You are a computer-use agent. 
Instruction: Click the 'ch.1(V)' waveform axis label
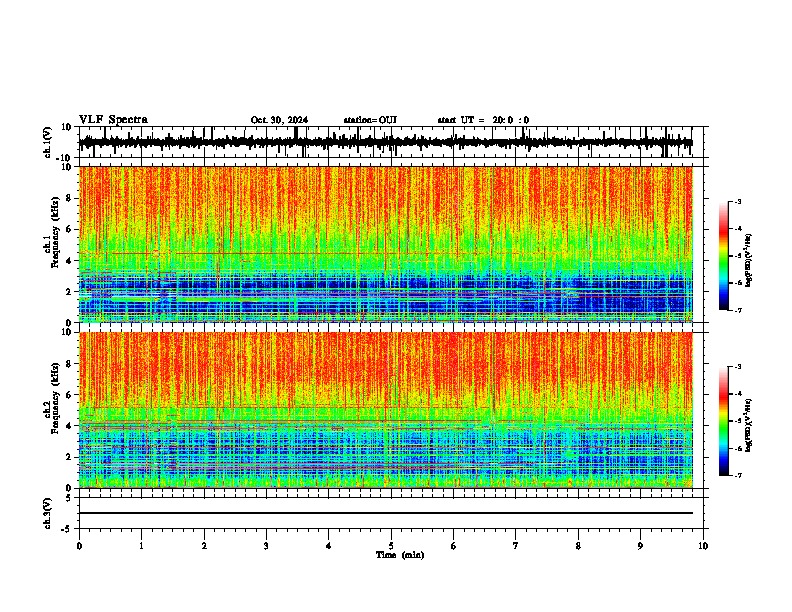pos(48,142)
